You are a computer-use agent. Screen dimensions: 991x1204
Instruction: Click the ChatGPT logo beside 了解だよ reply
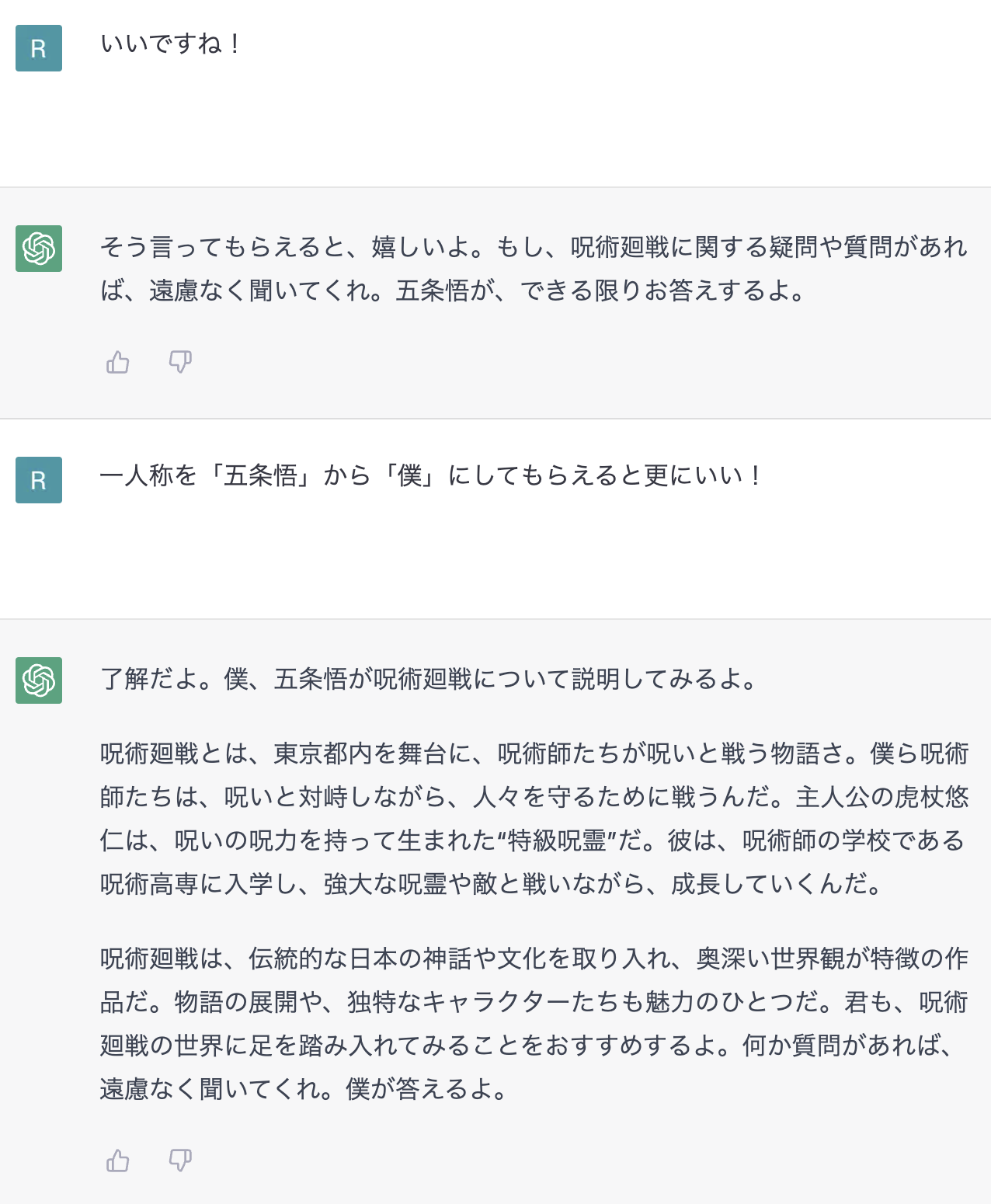click(39, 680)
